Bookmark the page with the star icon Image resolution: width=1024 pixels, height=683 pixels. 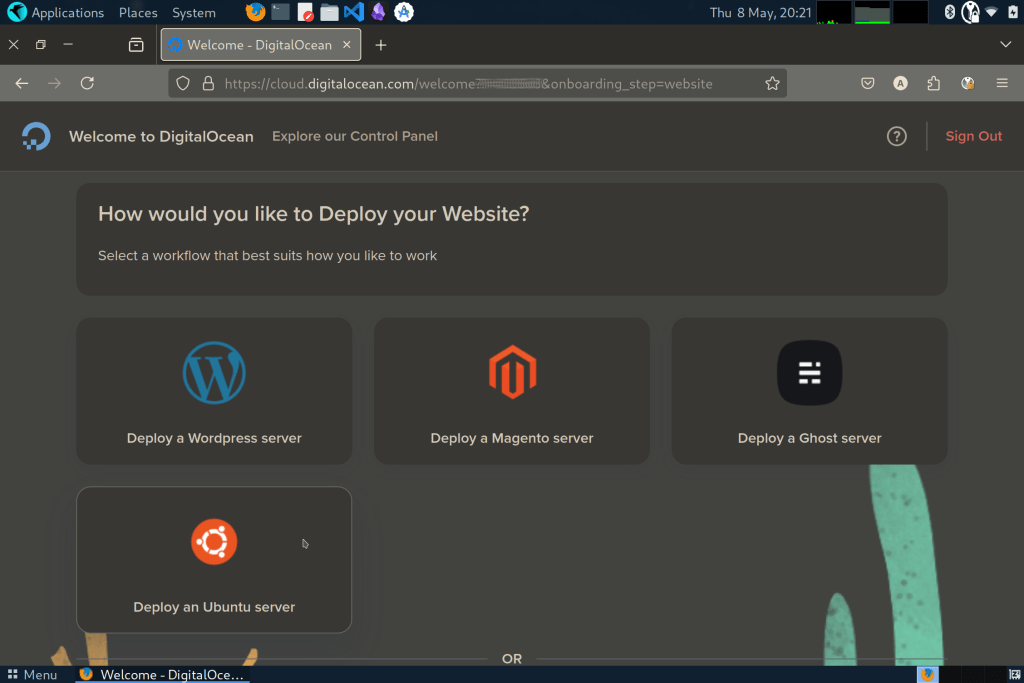pos(772,84)
